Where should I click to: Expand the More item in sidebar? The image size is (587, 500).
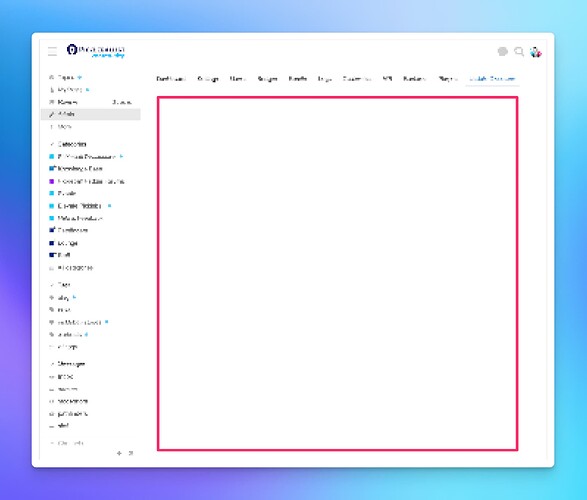[60, 127]
